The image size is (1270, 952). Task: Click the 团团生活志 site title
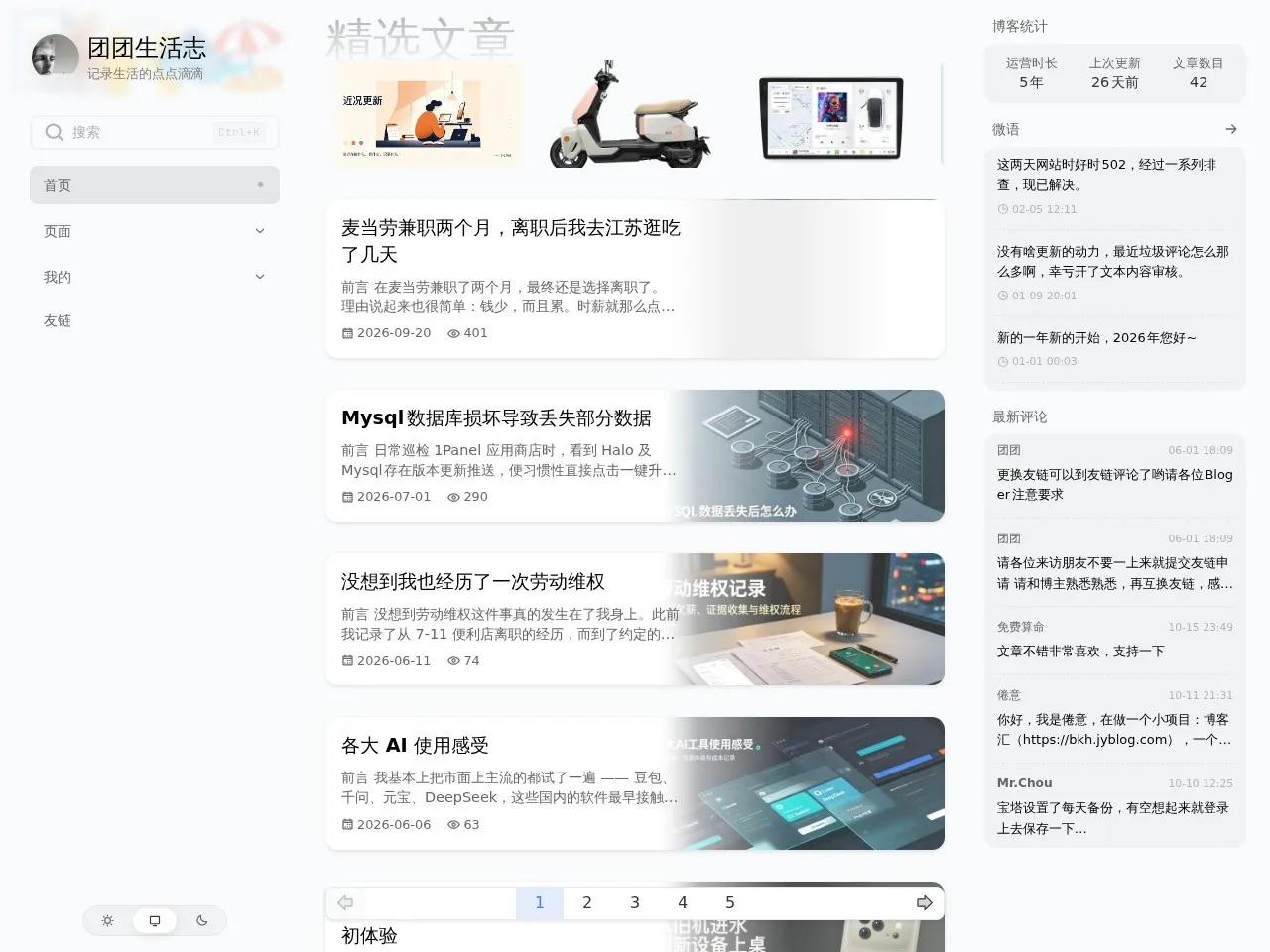tap(147, 48)
